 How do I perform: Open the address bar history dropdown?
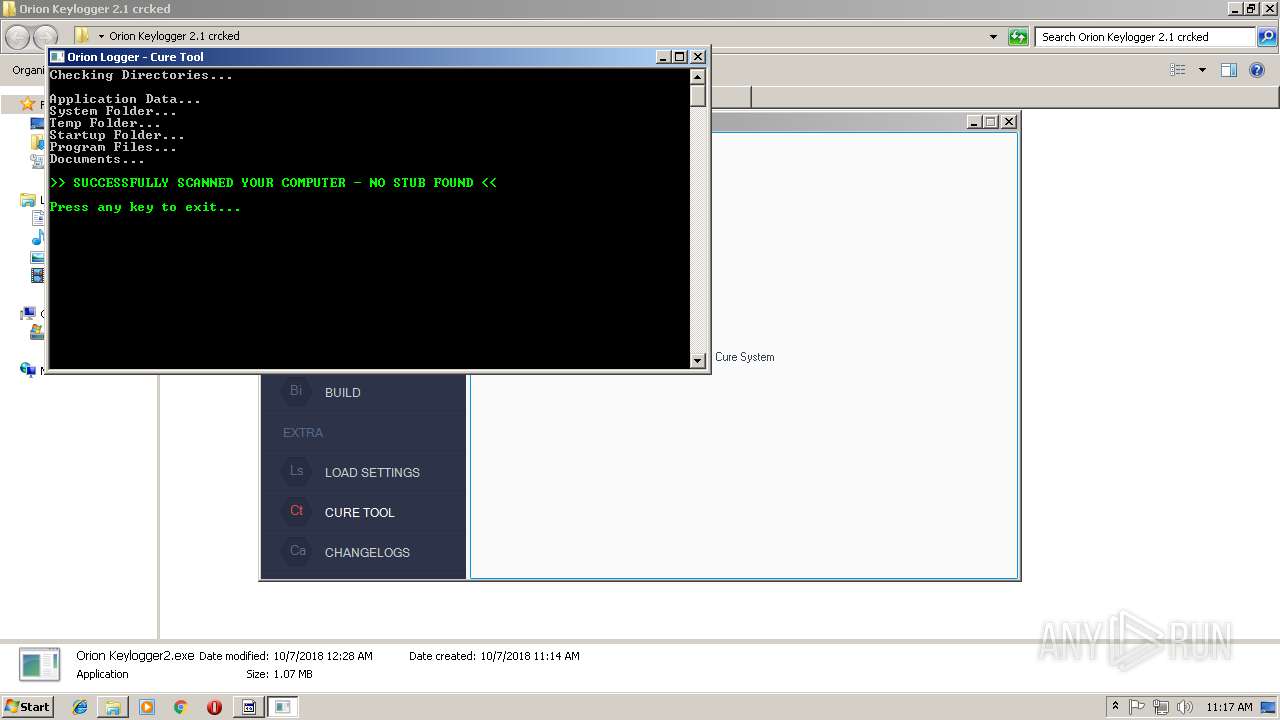click(x=993, y=37)
